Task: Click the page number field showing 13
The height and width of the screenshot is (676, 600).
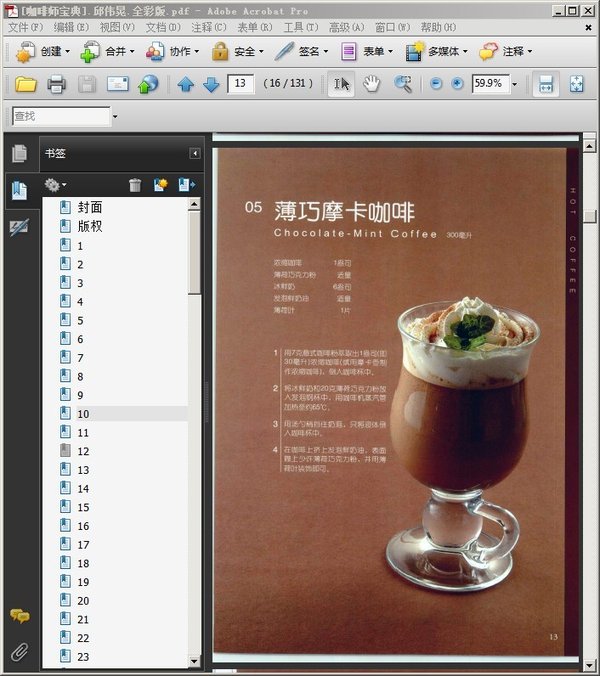Action: [241, 84]
